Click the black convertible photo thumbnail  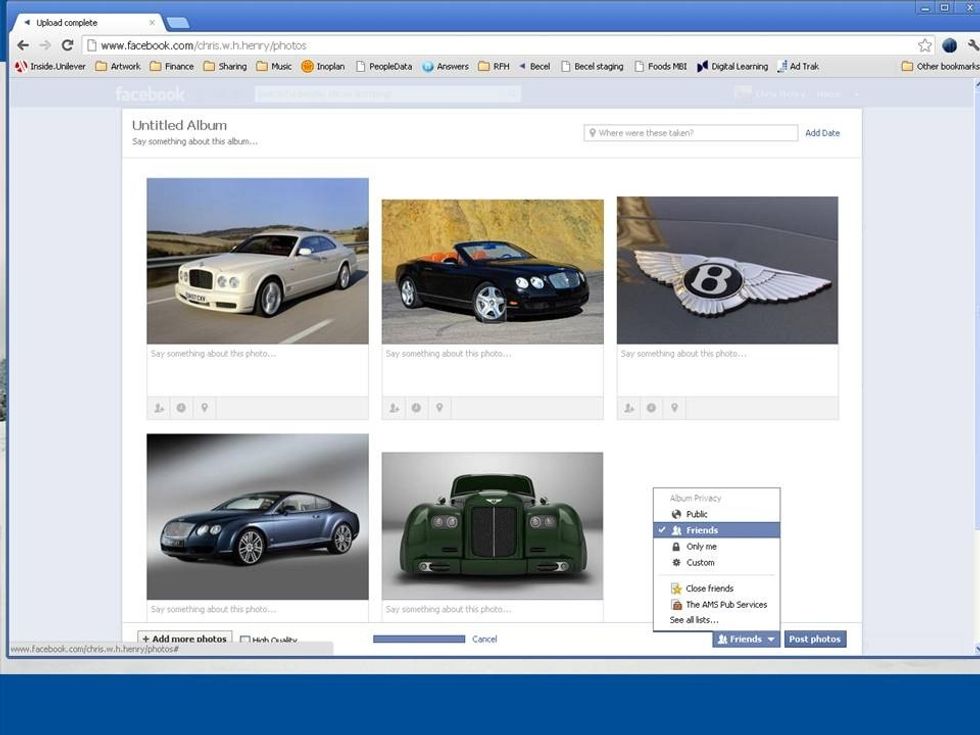492,271
